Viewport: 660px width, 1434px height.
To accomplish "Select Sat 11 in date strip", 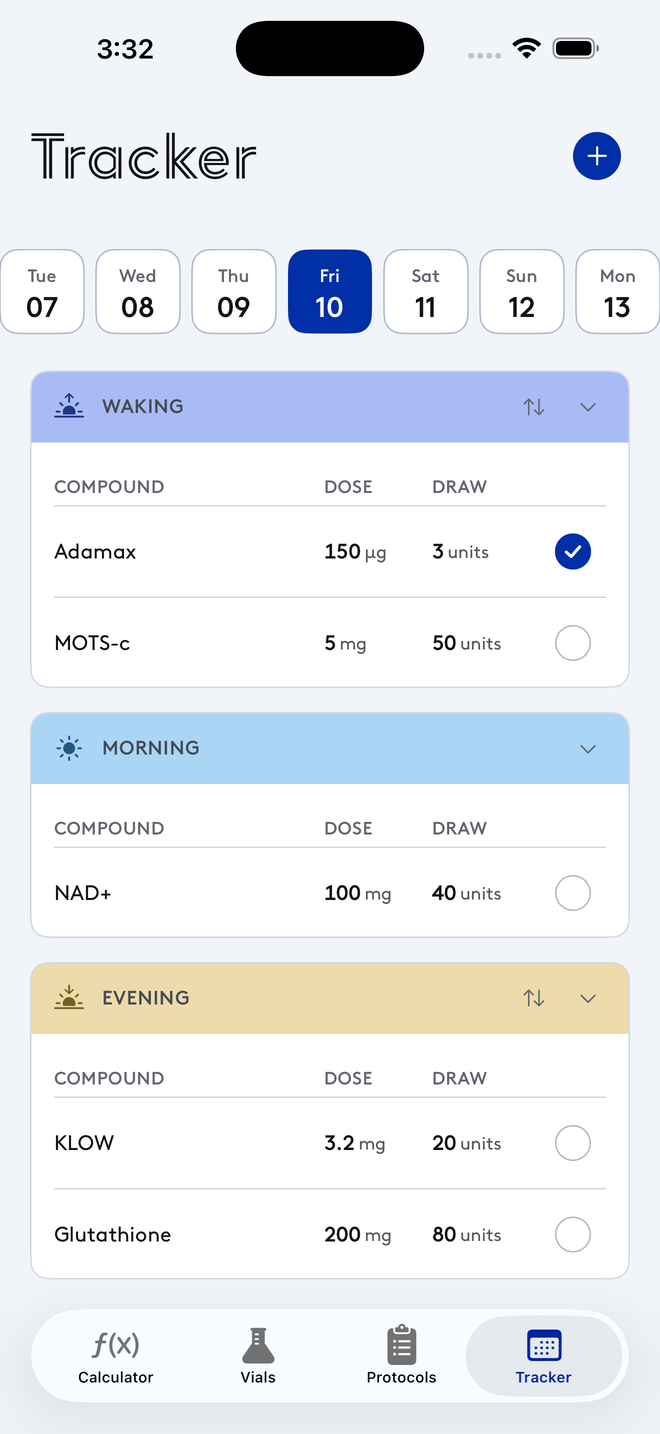I will tap(426, 291).
